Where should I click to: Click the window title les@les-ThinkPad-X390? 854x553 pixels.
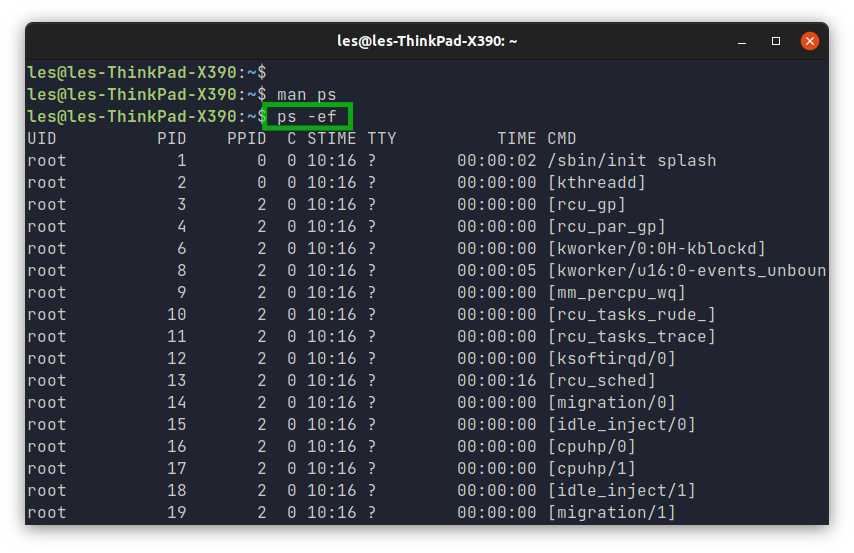pyautogui.click(x=427, y=41)
